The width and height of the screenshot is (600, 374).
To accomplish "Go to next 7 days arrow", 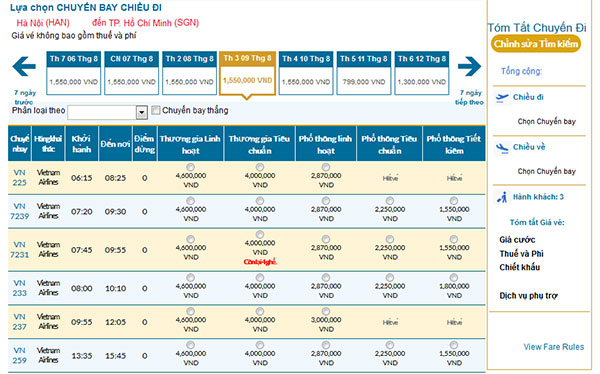I will pos(469,67).
